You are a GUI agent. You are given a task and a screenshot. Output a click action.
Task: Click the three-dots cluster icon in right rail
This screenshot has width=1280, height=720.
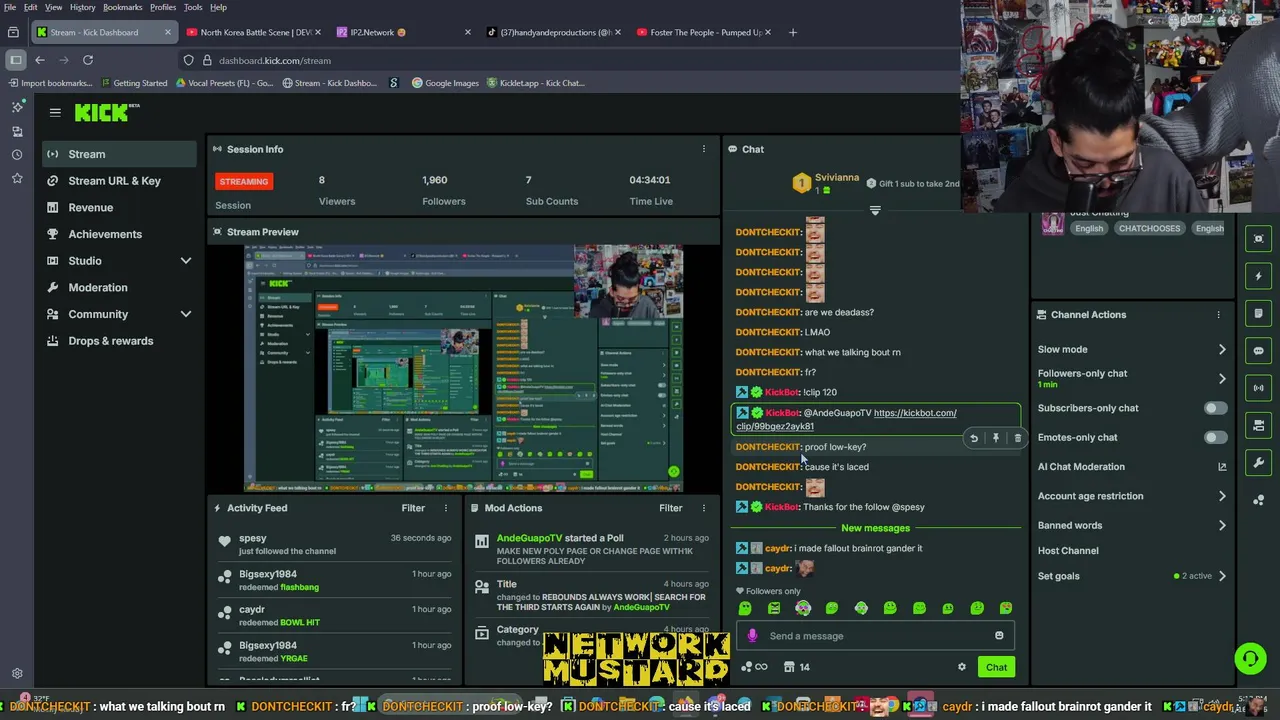coord(1259,500)
